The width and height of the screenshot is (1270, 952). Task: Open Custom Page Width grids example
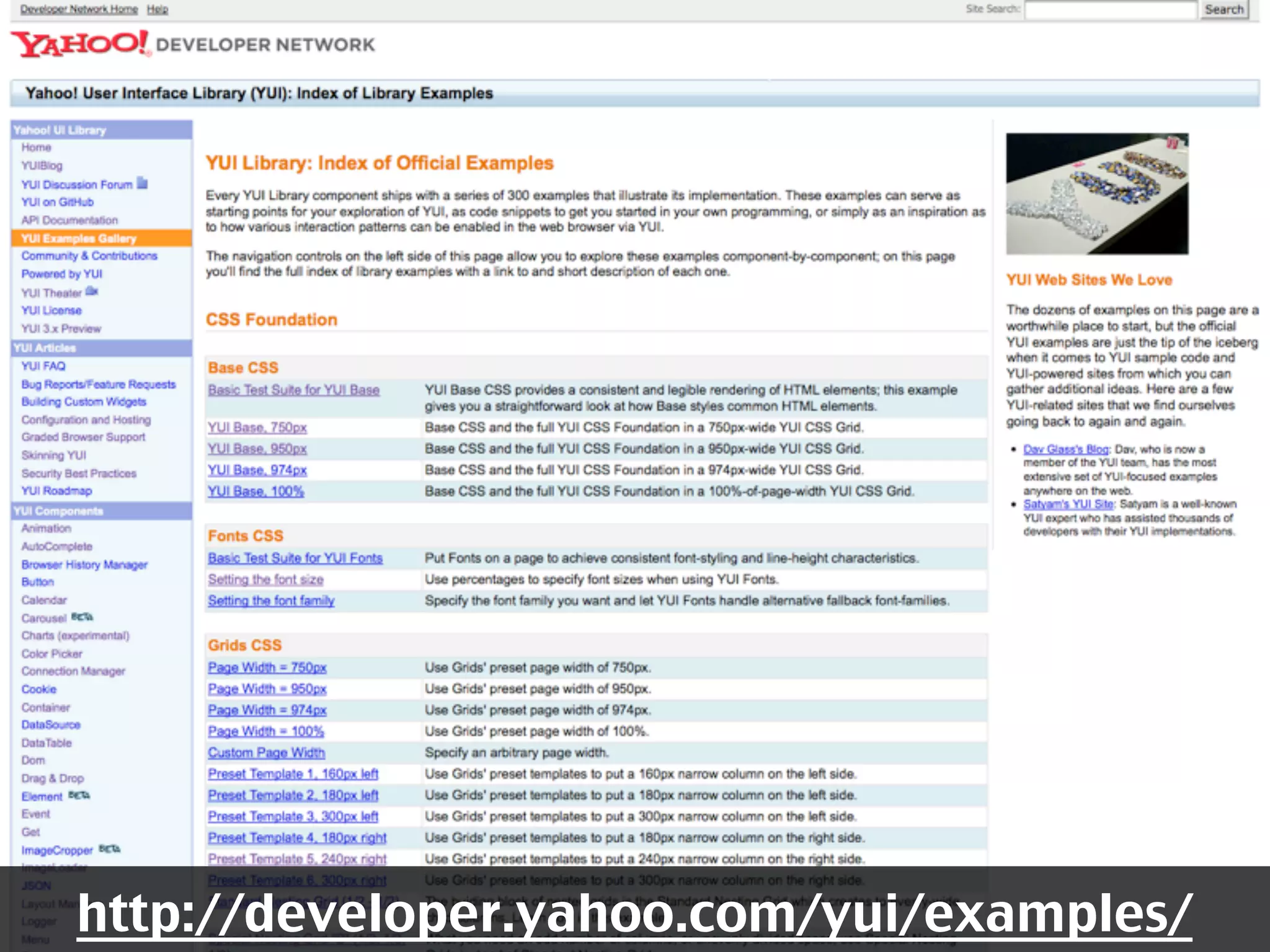pos(266,752)
